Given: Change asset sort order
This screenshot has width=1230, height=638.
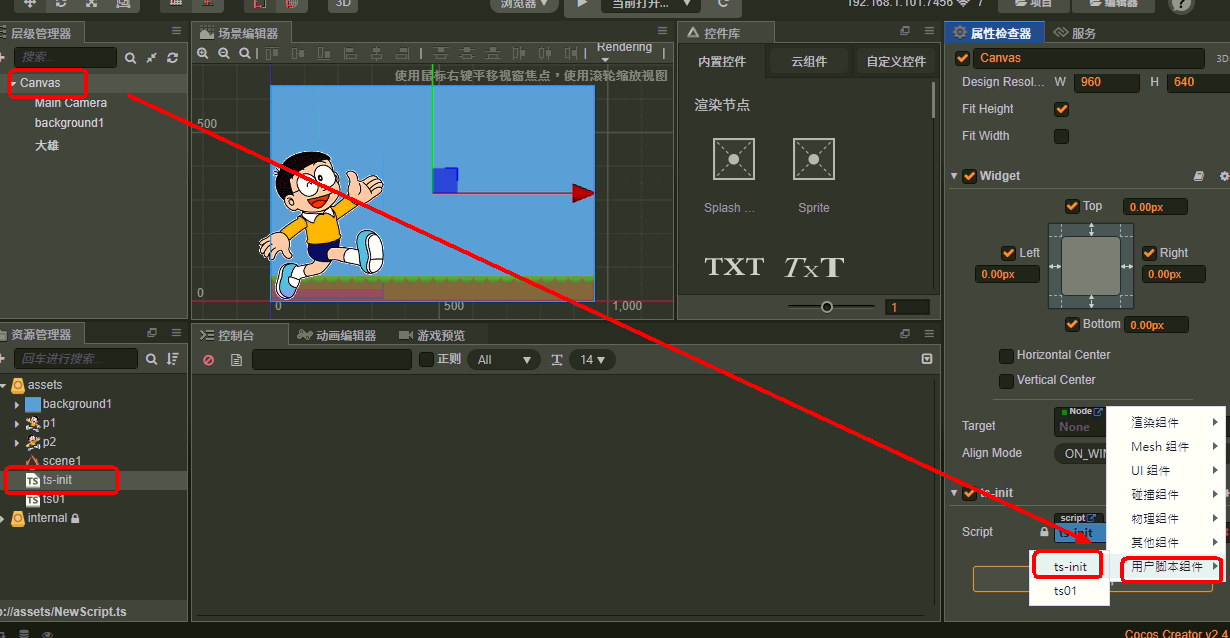Looking at the screenshot, I should [x=174, y=359].
